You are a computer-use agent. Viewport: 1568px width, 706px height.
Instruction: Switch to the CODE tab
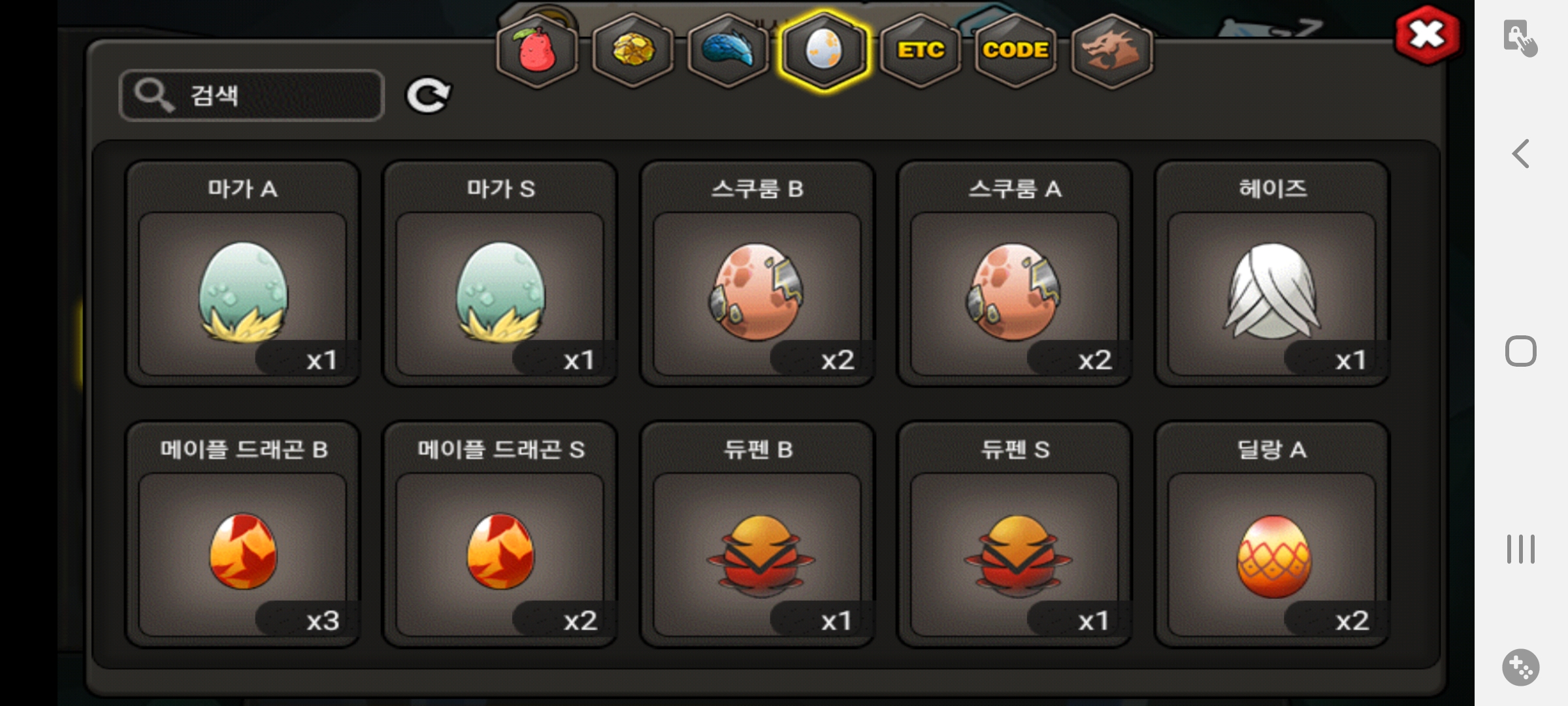[1015, 51]
